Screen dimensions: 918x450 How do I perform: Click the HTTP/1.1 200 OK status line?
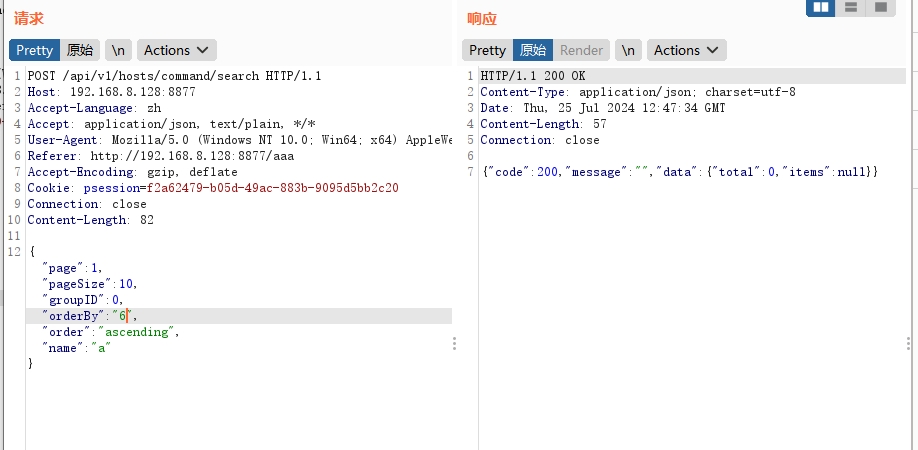[x=533, y=76]
